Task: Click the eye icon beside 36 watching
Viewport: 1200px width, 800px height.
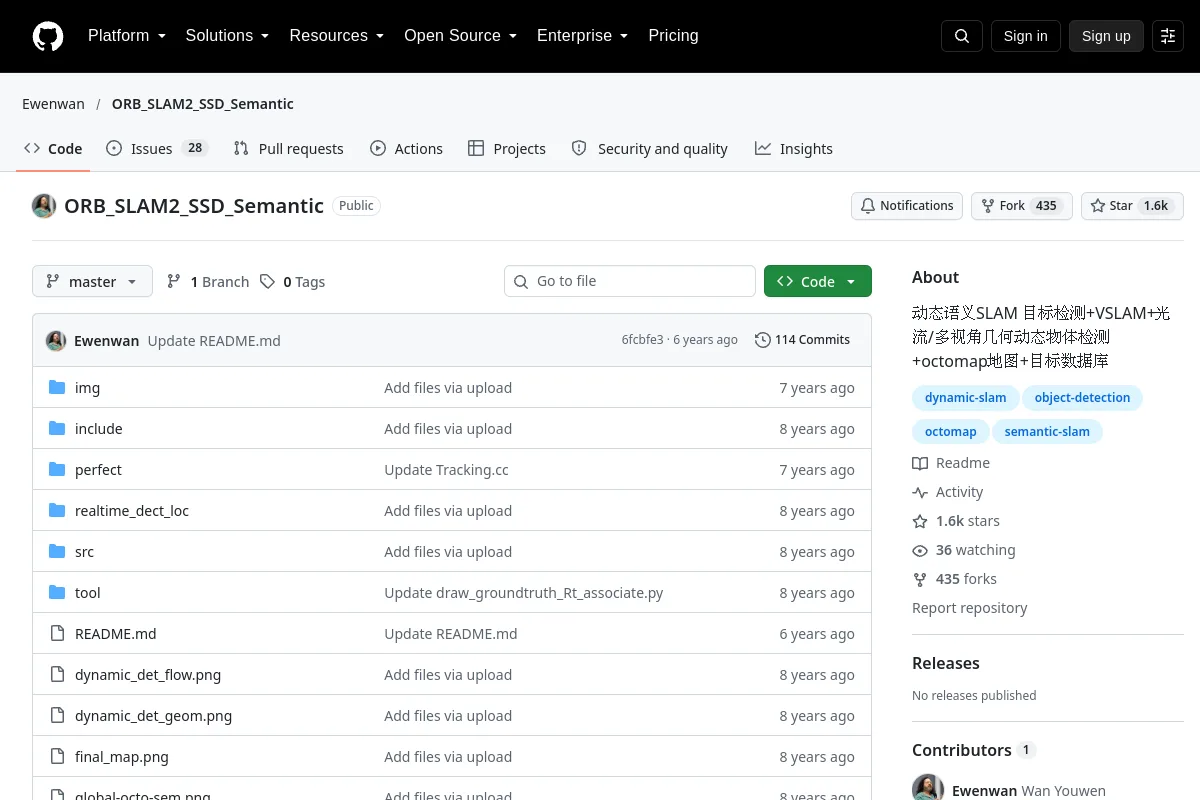Action: [x=920, y=550]
